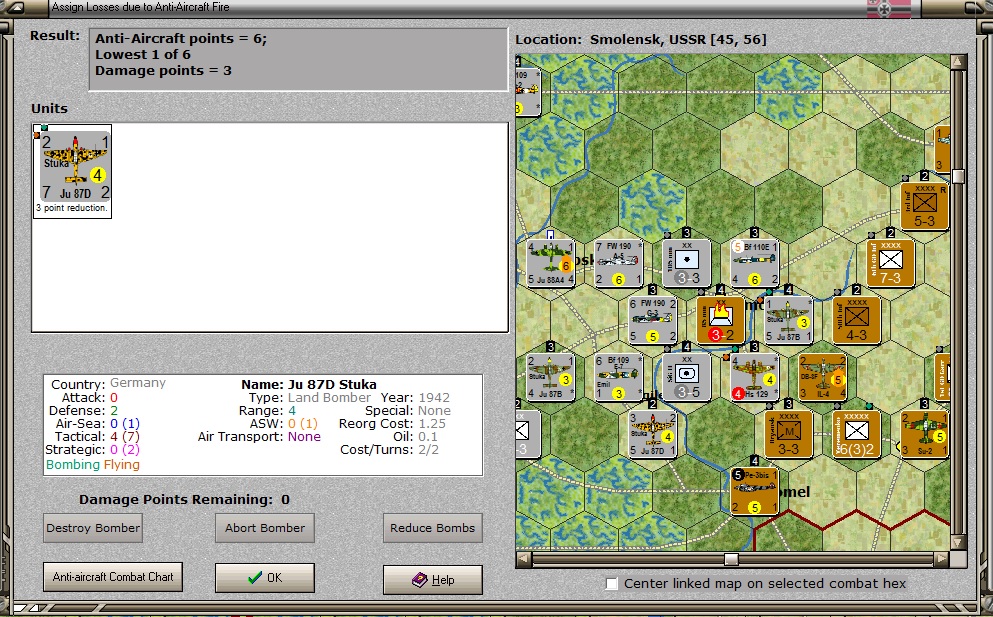This screenshot has width=993, height=617.
Task: Click the FW 190 G-3 counter
Action: [x=653, y=320]
